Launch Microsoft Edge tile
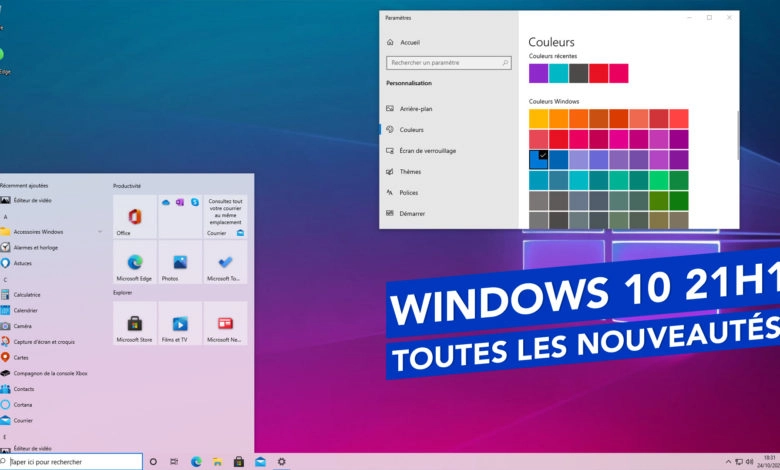 pos(135,262)
